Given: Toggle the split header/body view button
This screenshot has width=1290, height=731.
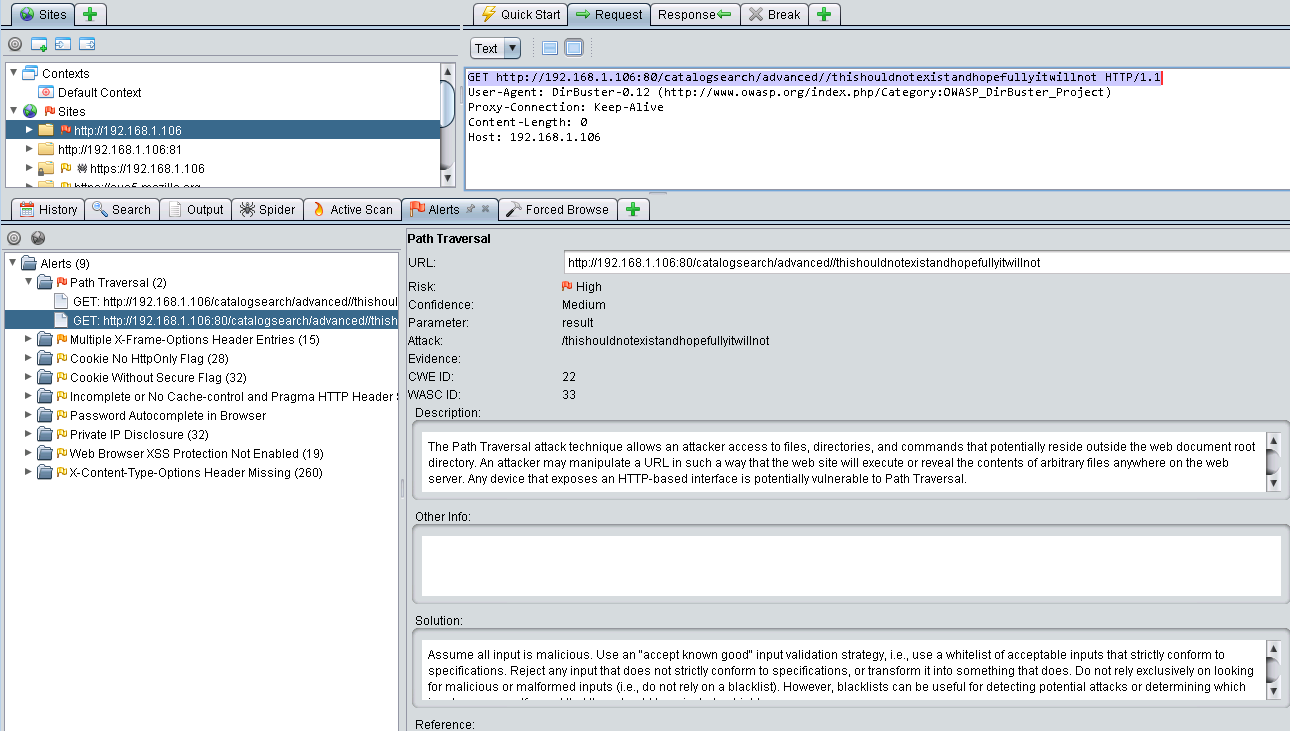Looking at the screenshot, I should (549, 48).
